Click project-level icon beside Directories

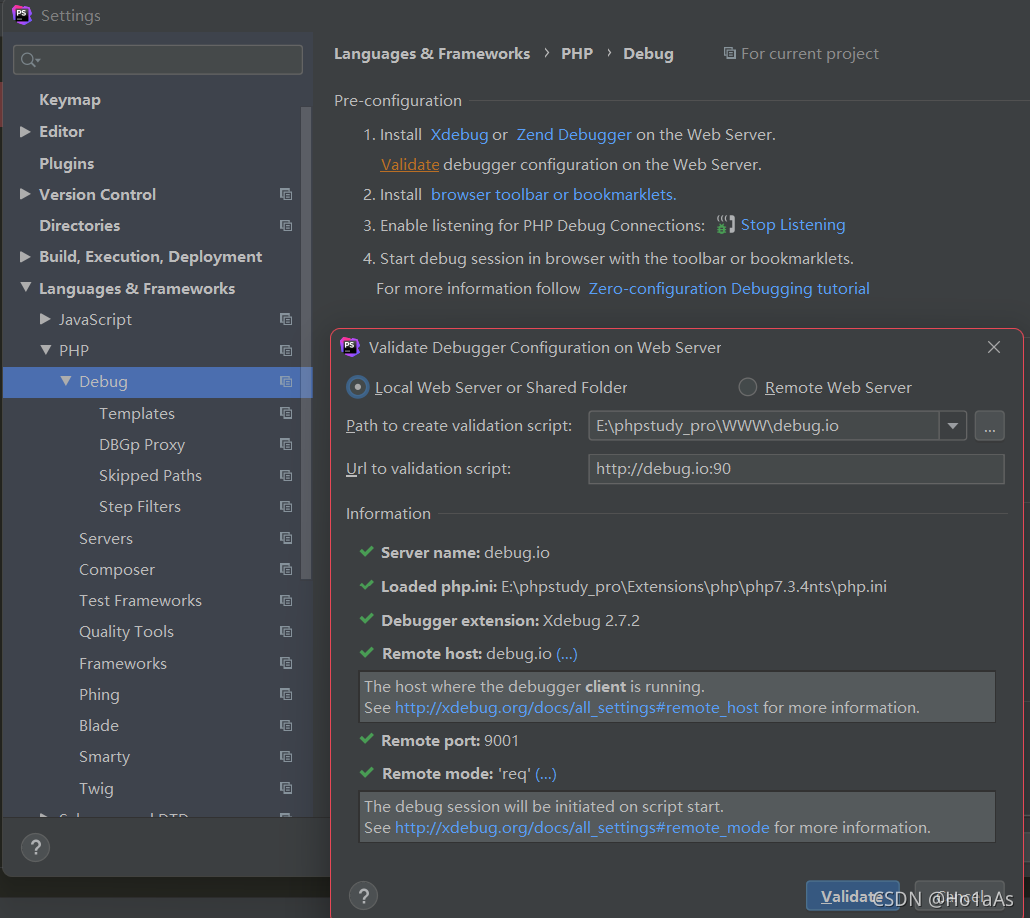point(286,225)
